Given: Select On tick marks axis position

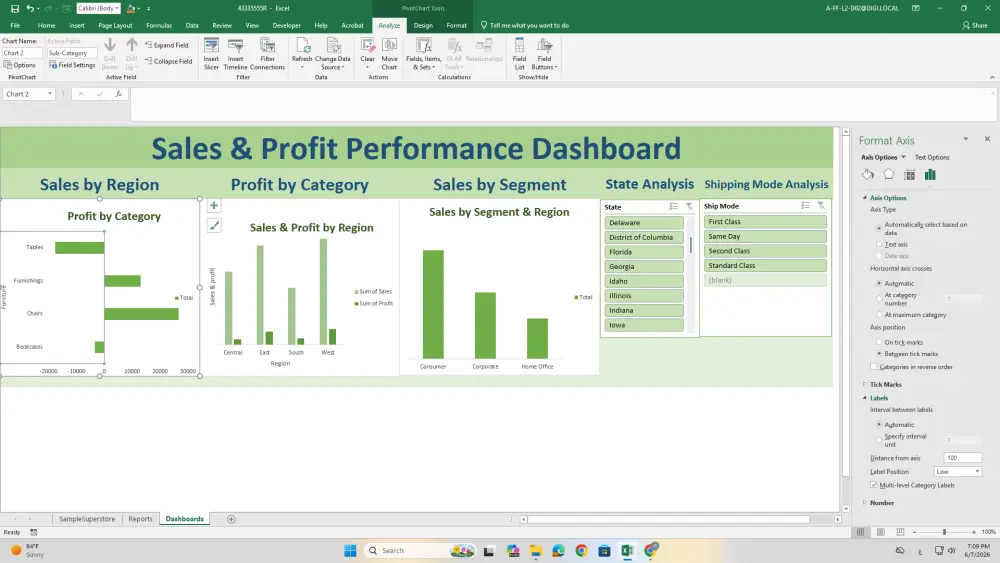Looking at the screenshot, I should pyautogui.click(x=879, y=342).
